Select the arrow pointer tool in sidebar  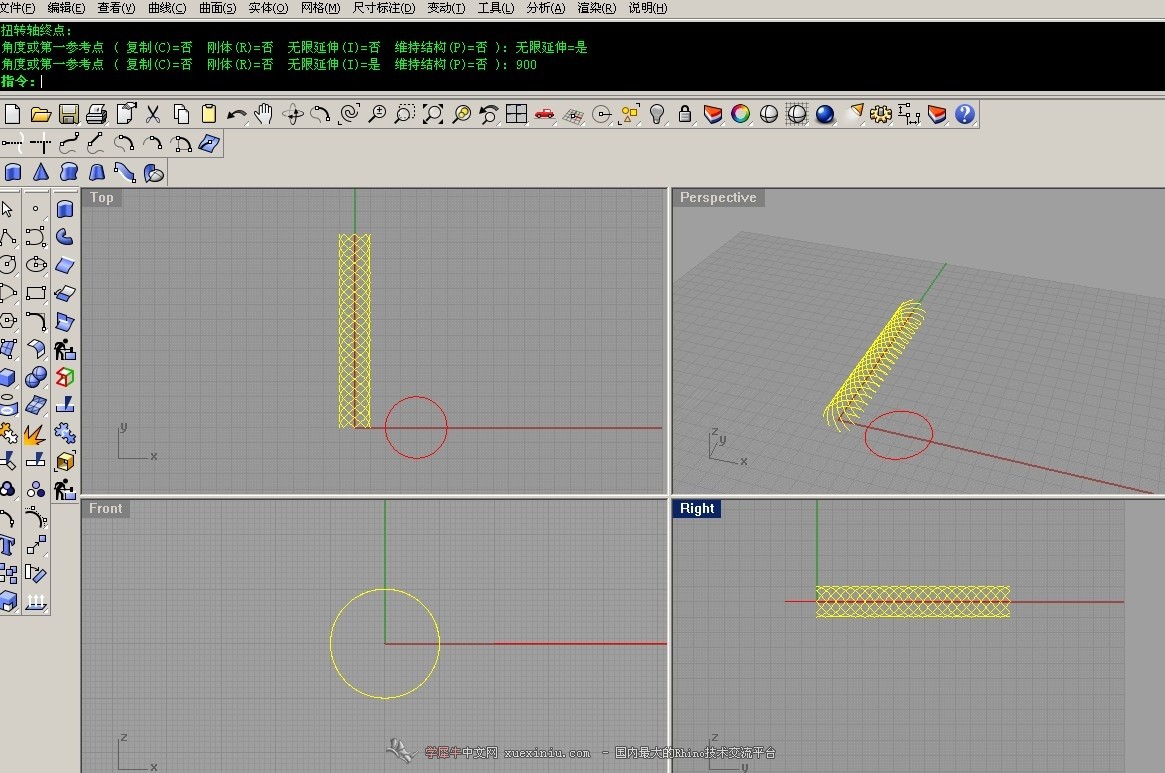[x=7, y=209]
